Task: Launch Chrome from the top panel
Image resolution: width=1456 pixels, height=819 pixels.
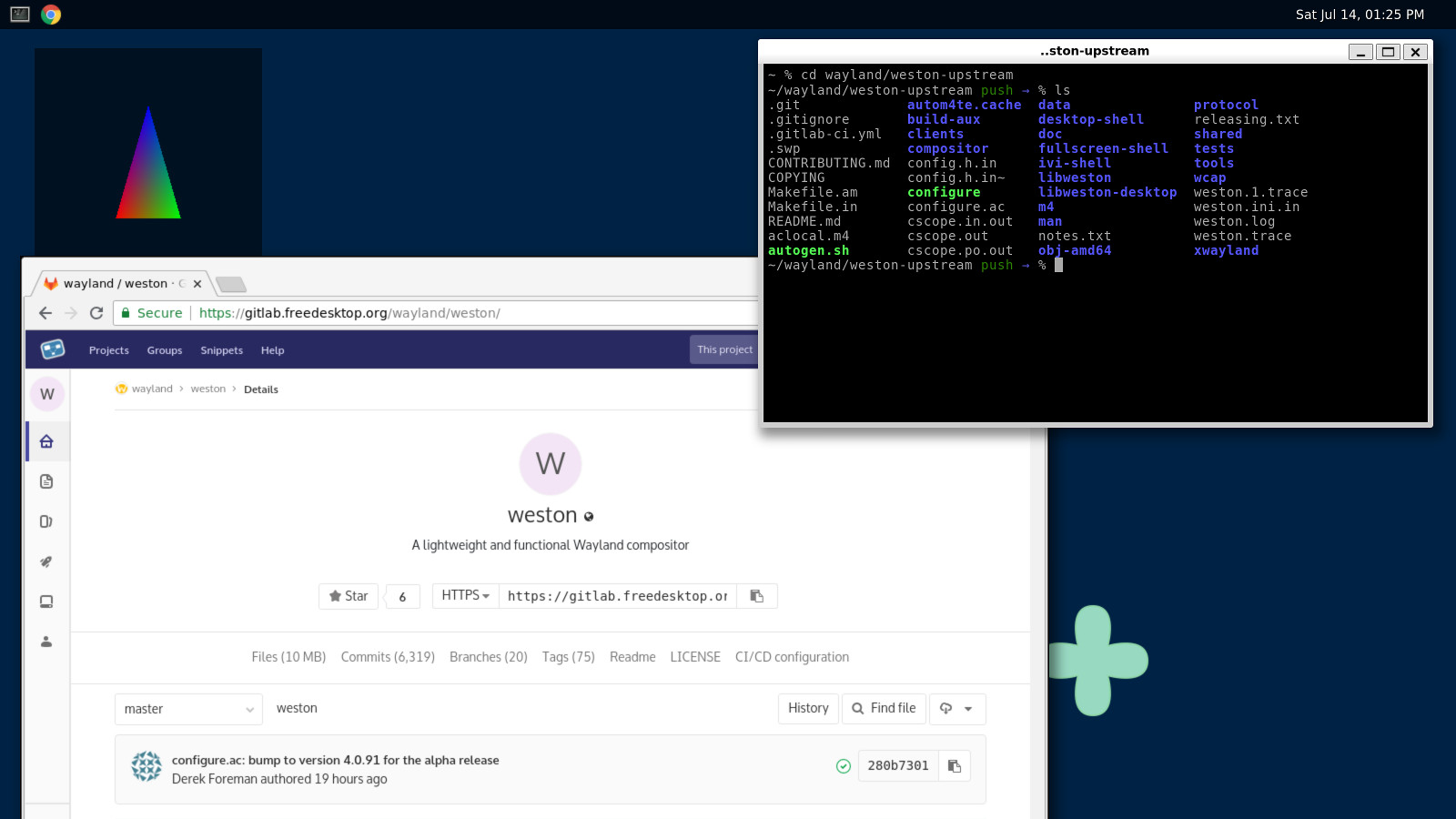Action: coord(51,14)
